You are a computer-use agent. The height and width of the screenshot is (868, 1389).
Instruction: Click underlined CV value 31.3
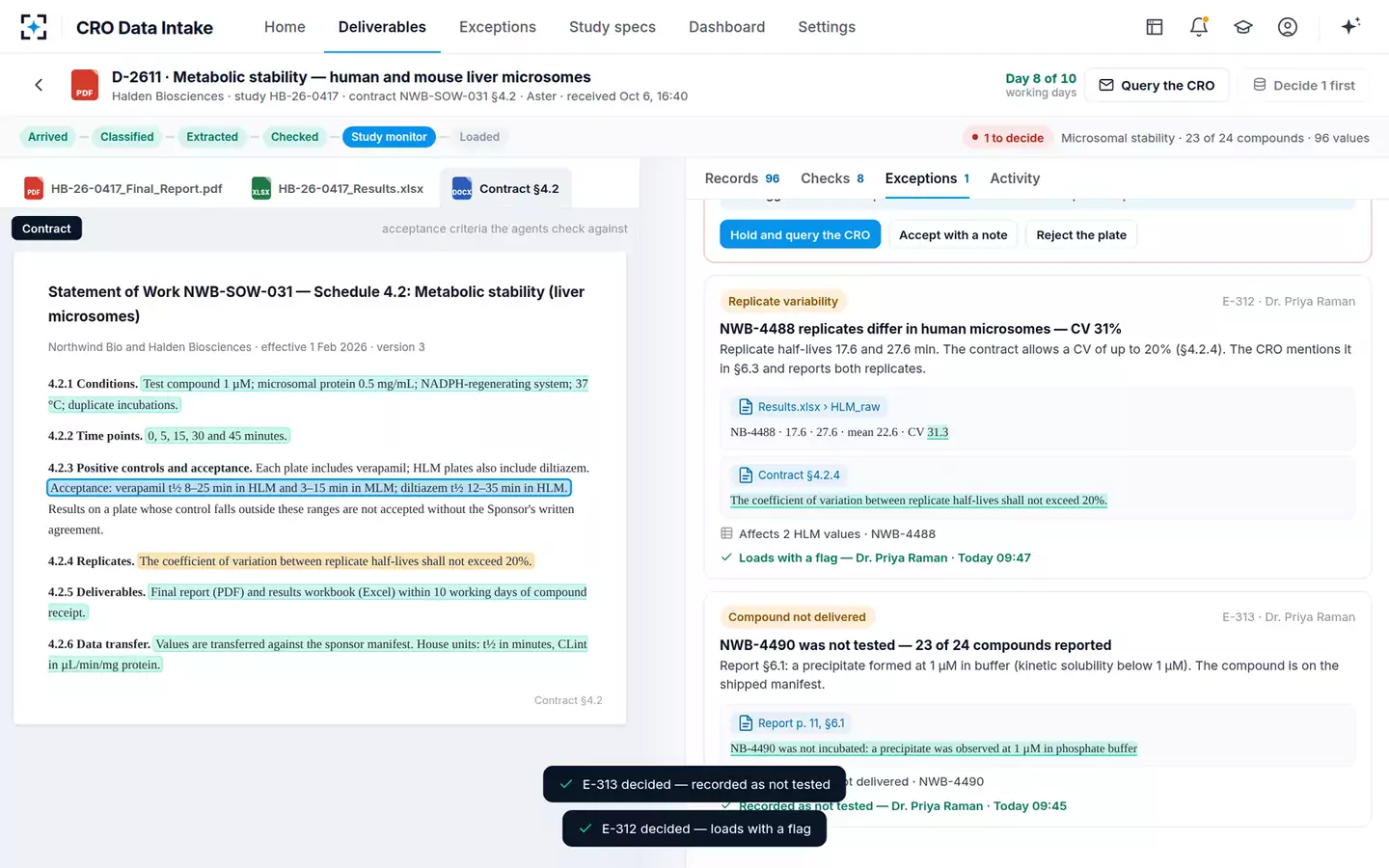[938, 432]
